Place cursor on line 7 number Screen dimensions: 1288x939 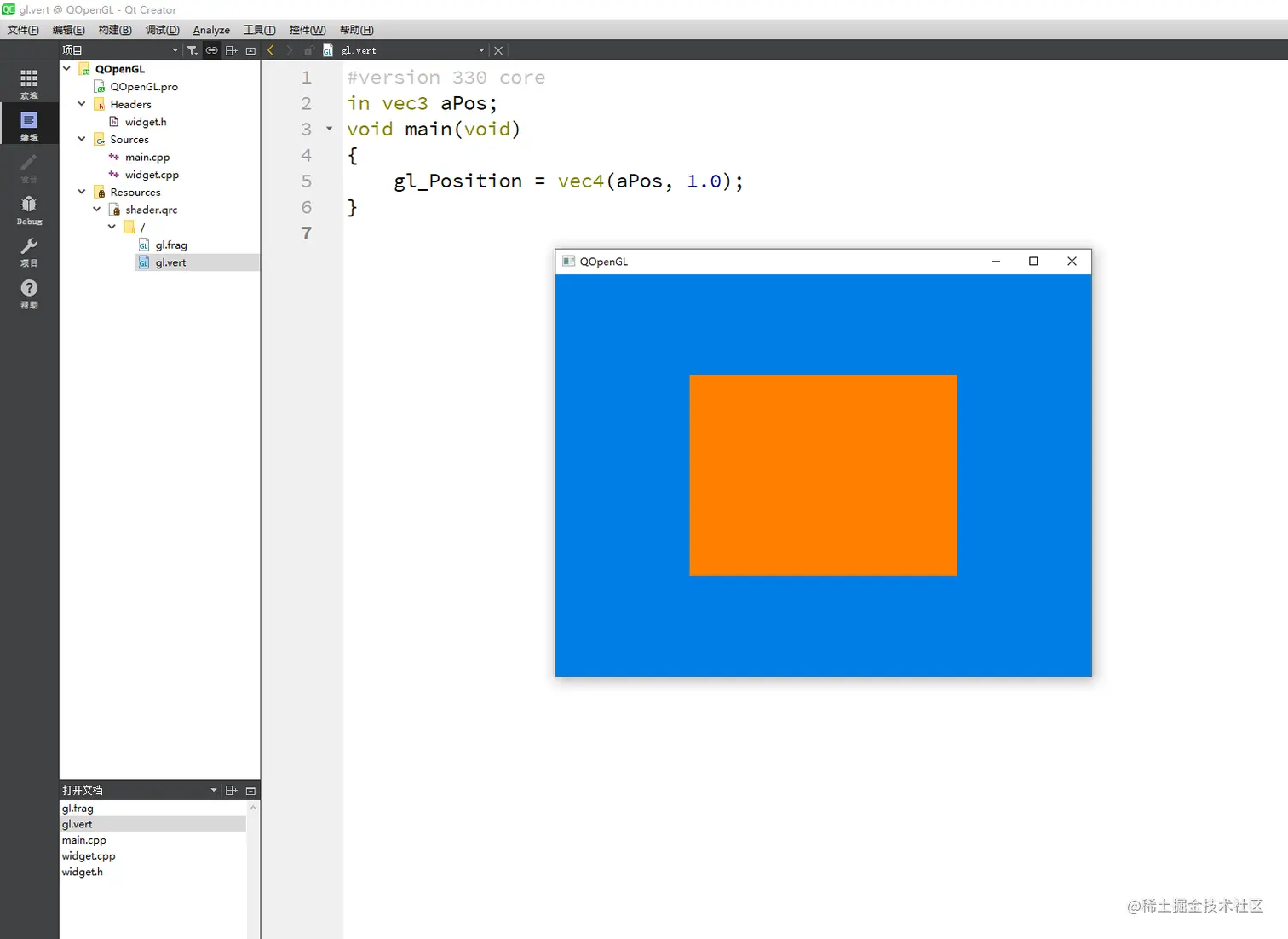point(307,233)
